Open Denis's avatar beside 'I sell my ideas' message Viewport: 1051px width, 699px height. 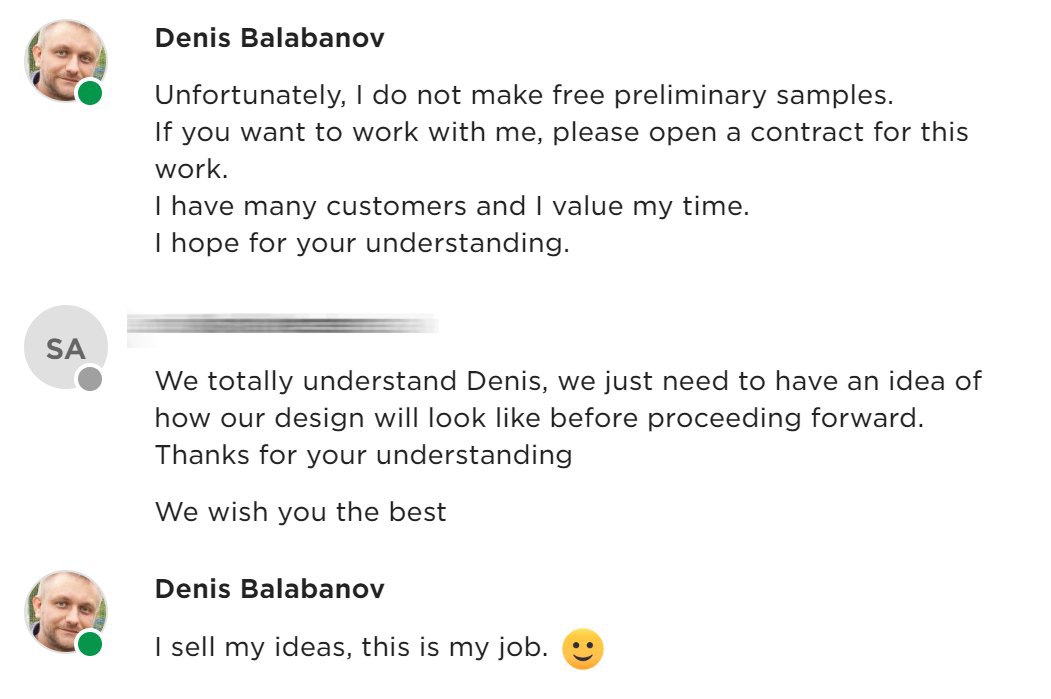point(66,611)
